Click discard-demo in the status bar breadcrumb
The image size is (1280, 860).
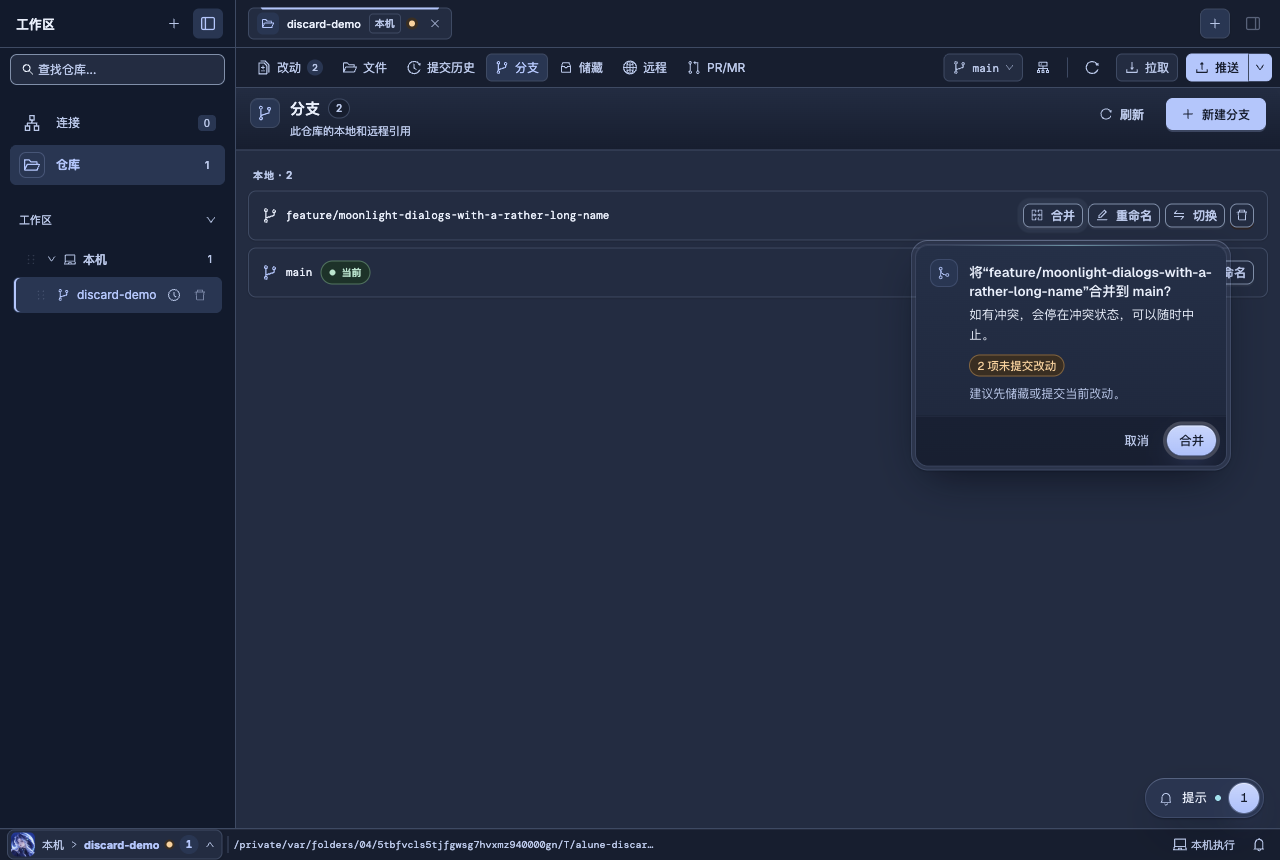(121, 845)
